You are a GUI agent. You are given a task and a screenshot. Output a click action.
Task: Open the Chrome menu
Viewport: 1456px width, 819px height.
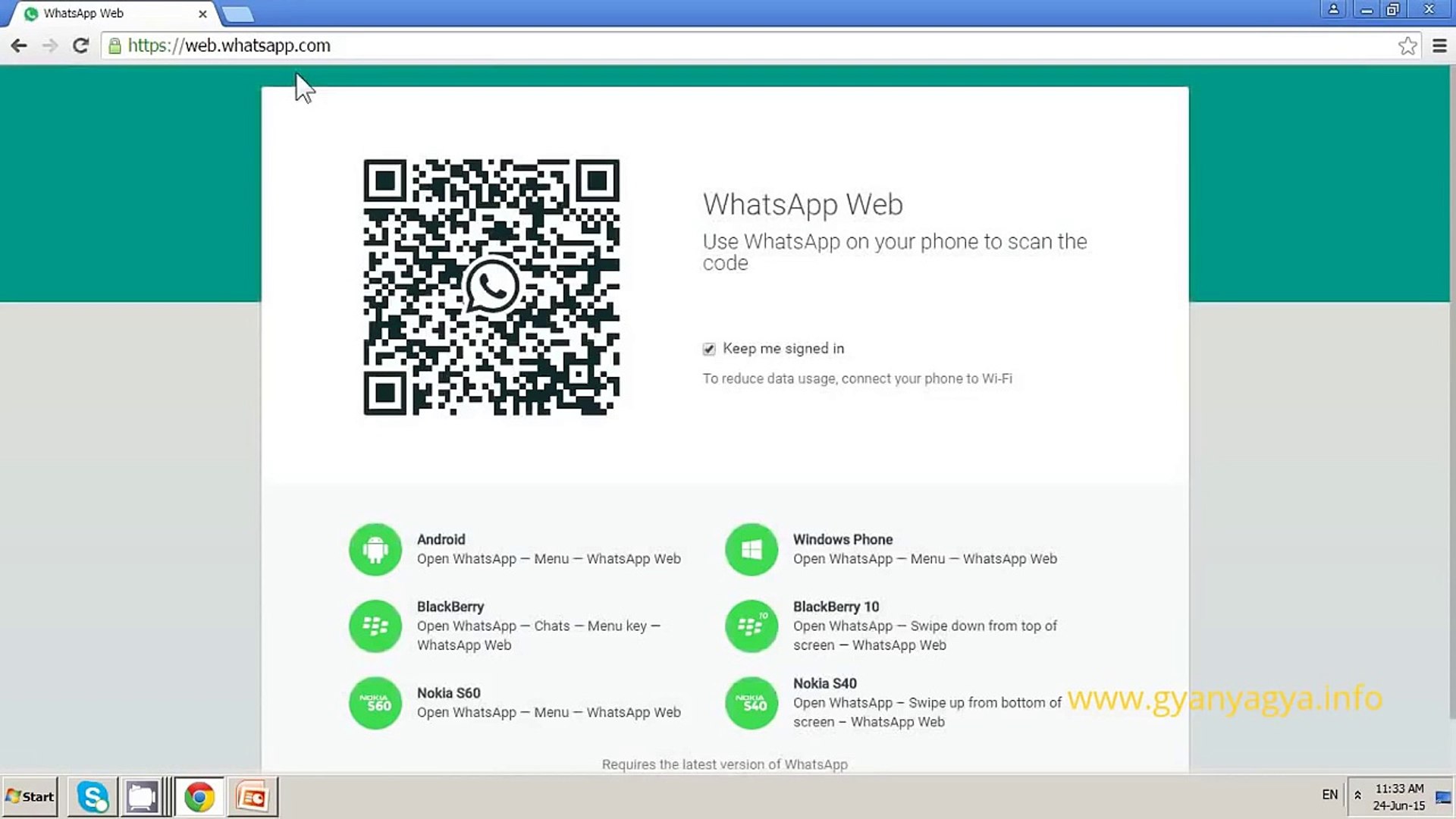click(1440, 45)
